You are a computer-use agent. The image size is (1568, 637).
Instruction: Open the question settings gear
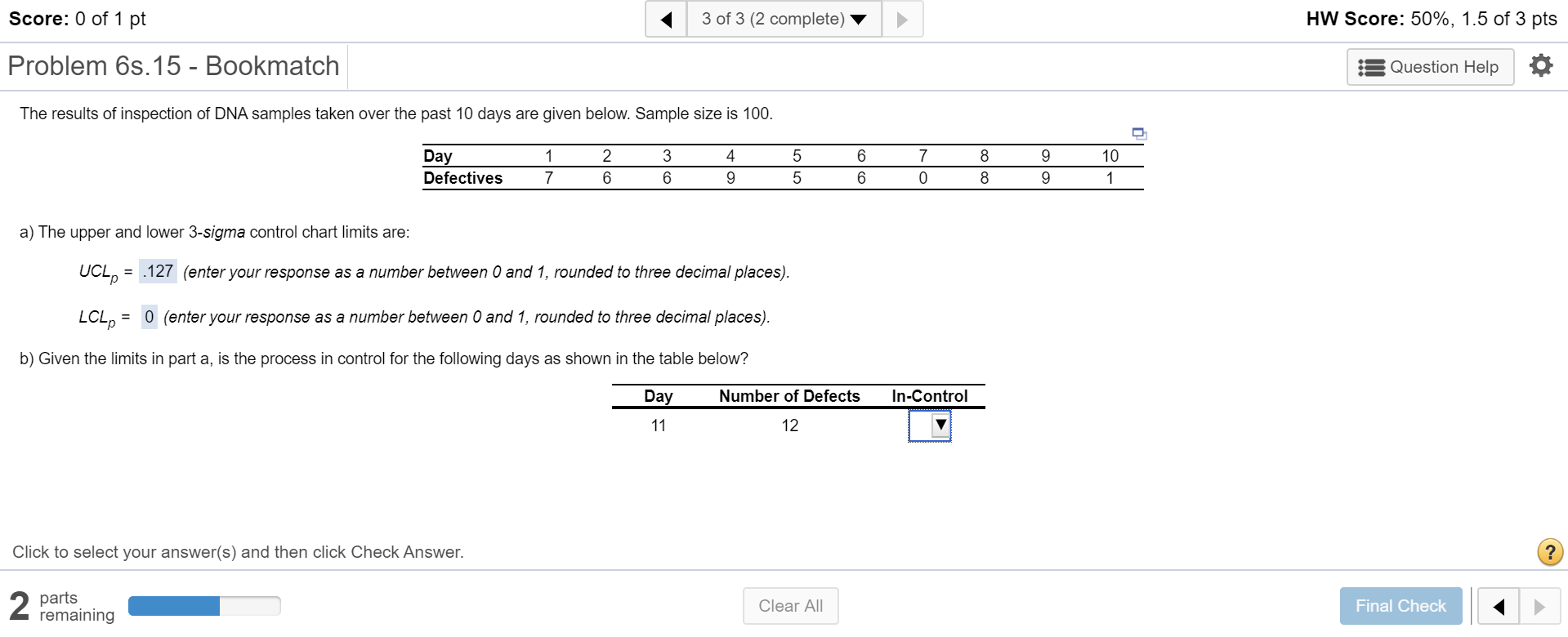[x=1541, y=66]
